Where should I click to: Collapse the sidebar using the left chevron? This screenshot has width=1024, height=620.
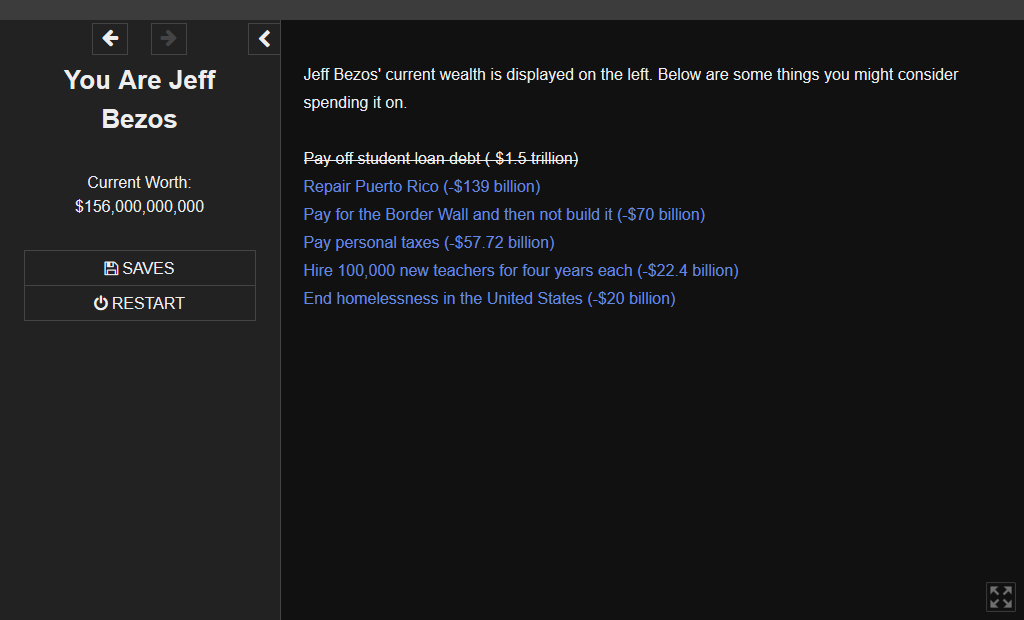point(264,38)
